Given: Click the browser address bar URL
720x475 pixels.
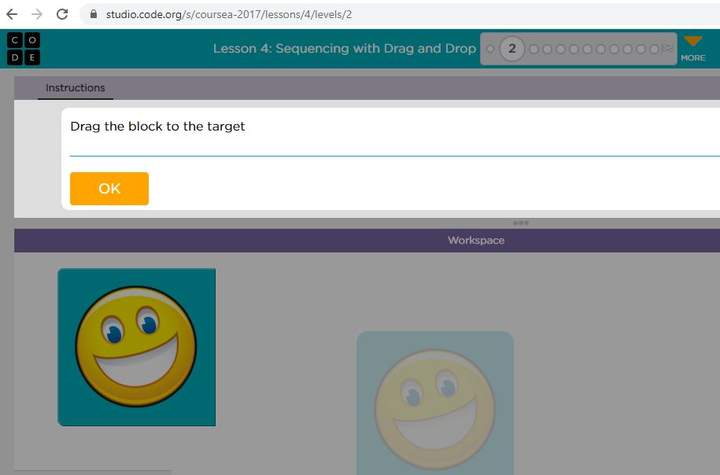Looking at the screenshot, I should coord(228,15).
